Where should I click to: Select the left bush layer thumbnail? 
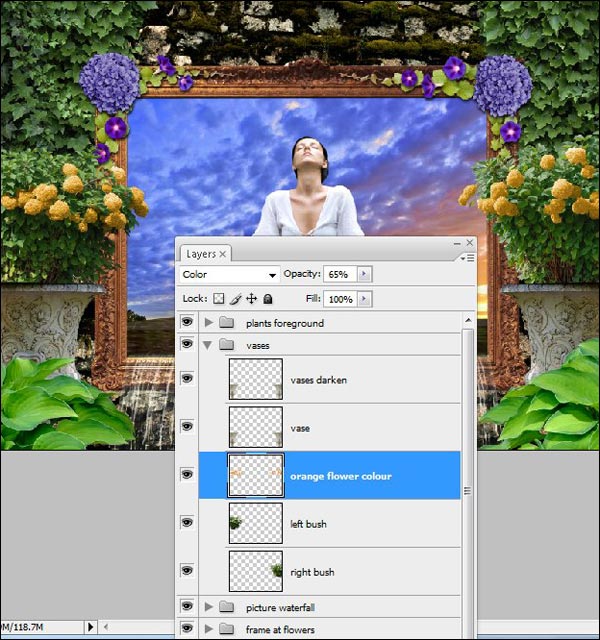click(x=256, y=523)
